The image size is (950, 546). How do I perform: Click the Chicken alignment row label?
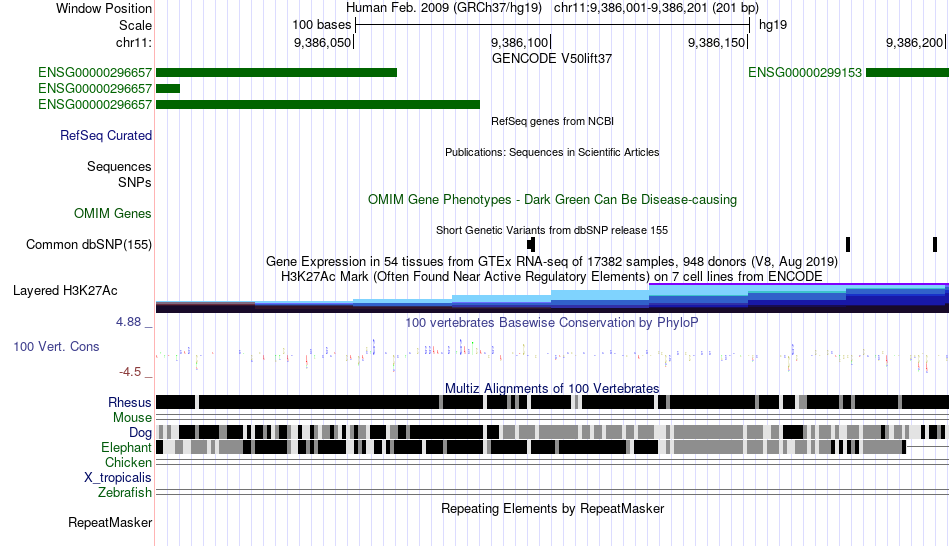pos(128,462)
